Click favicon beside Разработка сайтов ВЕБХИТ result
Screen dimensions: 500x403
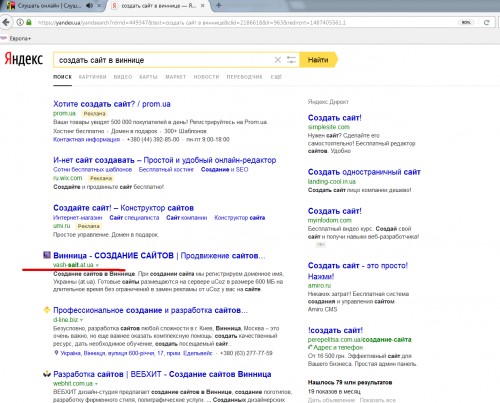[47, 374]
